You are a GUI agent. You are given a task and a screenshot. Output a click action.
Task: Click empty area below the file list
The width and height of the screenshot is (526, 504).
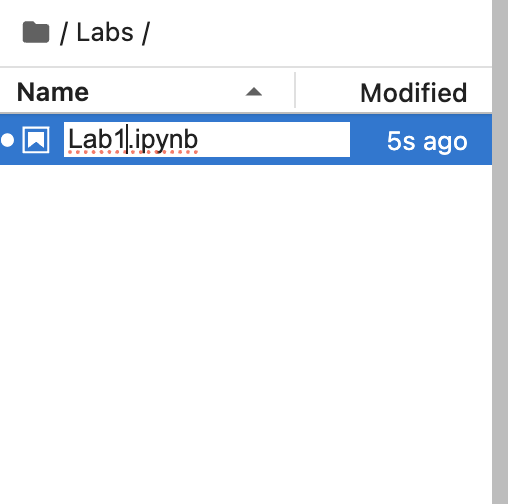[x=246, y=334]
